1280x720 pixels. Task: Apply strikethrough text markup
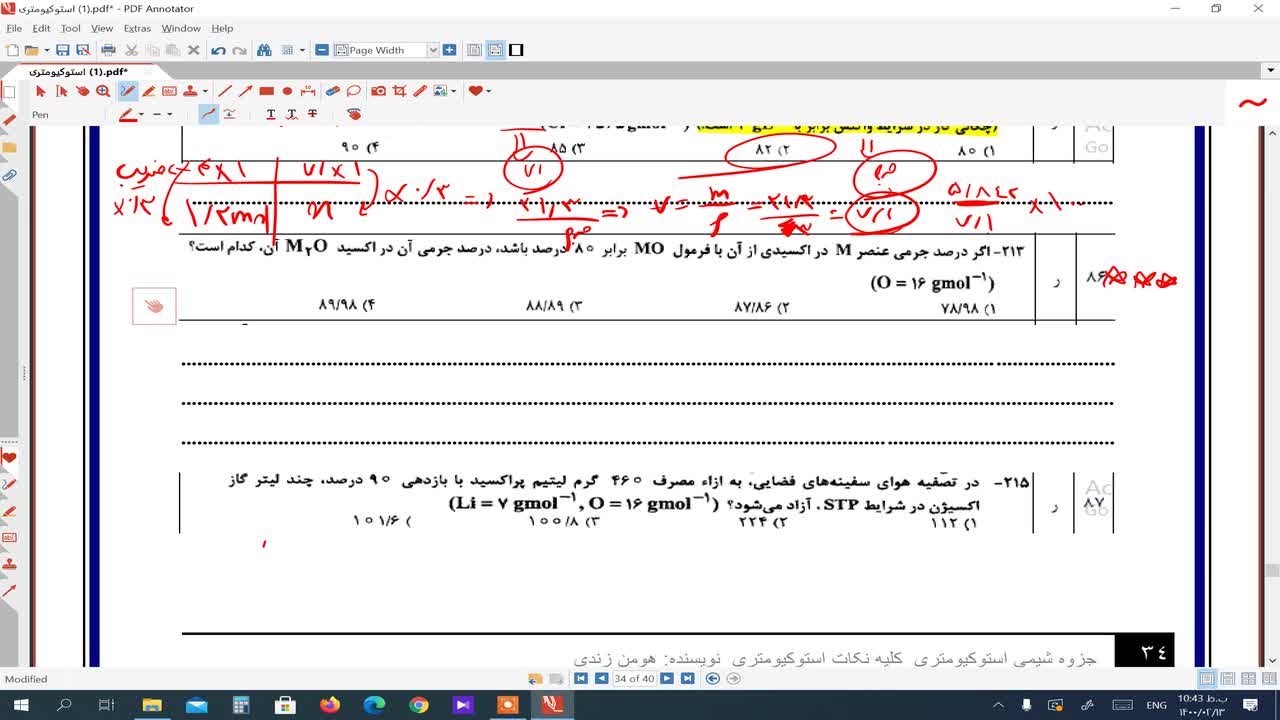pyautogui.click(x=313, y=114)
